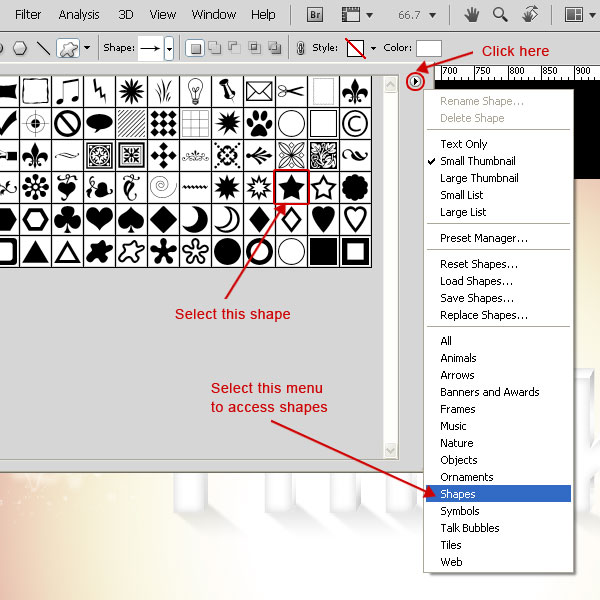This screenshot has width=600, height=600.
Task: Click shape picker scrollbar down arrow
Action: pos(390,450)
